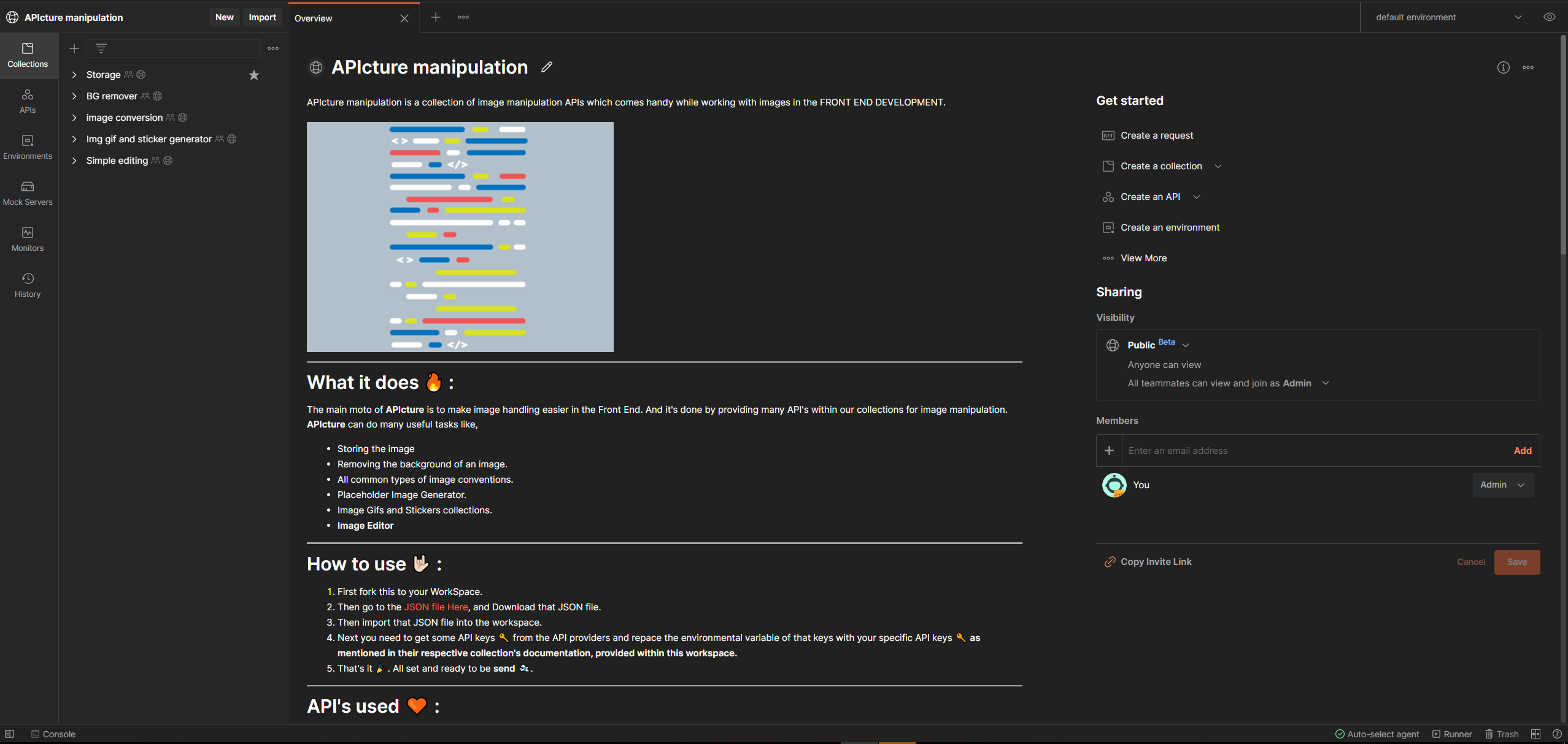Viewport: 1568px width, 744px height.
Task: Open the APIs sidebar section
Action: click(28, 101)
